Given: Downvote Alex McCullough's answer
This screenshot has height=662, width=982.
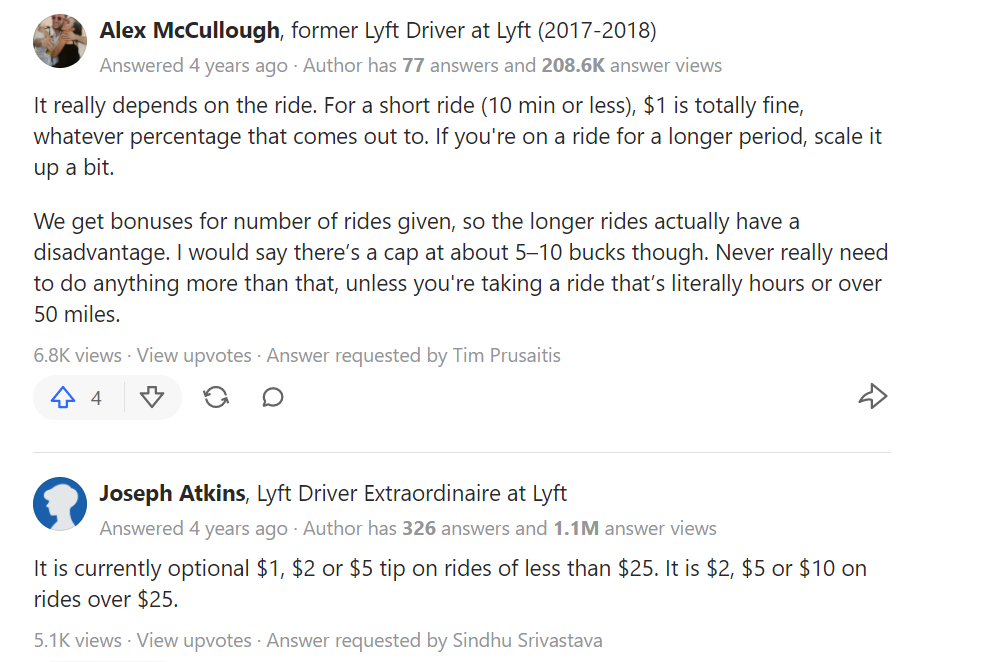Looking at the screenshot, I should pos(152,398).
